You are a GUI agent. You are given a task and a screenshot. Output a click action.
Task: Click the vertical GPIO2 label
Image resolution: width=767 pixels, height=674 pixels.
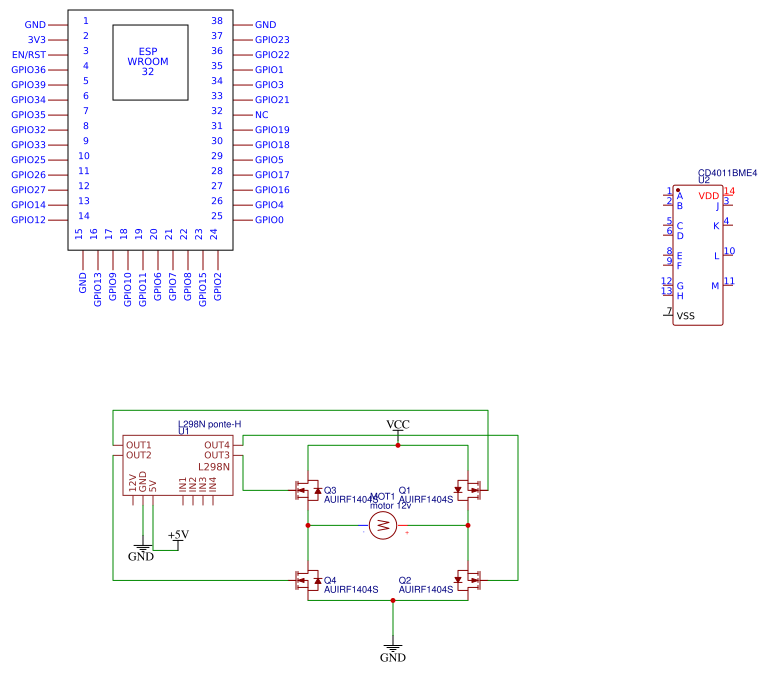point(218,287)
